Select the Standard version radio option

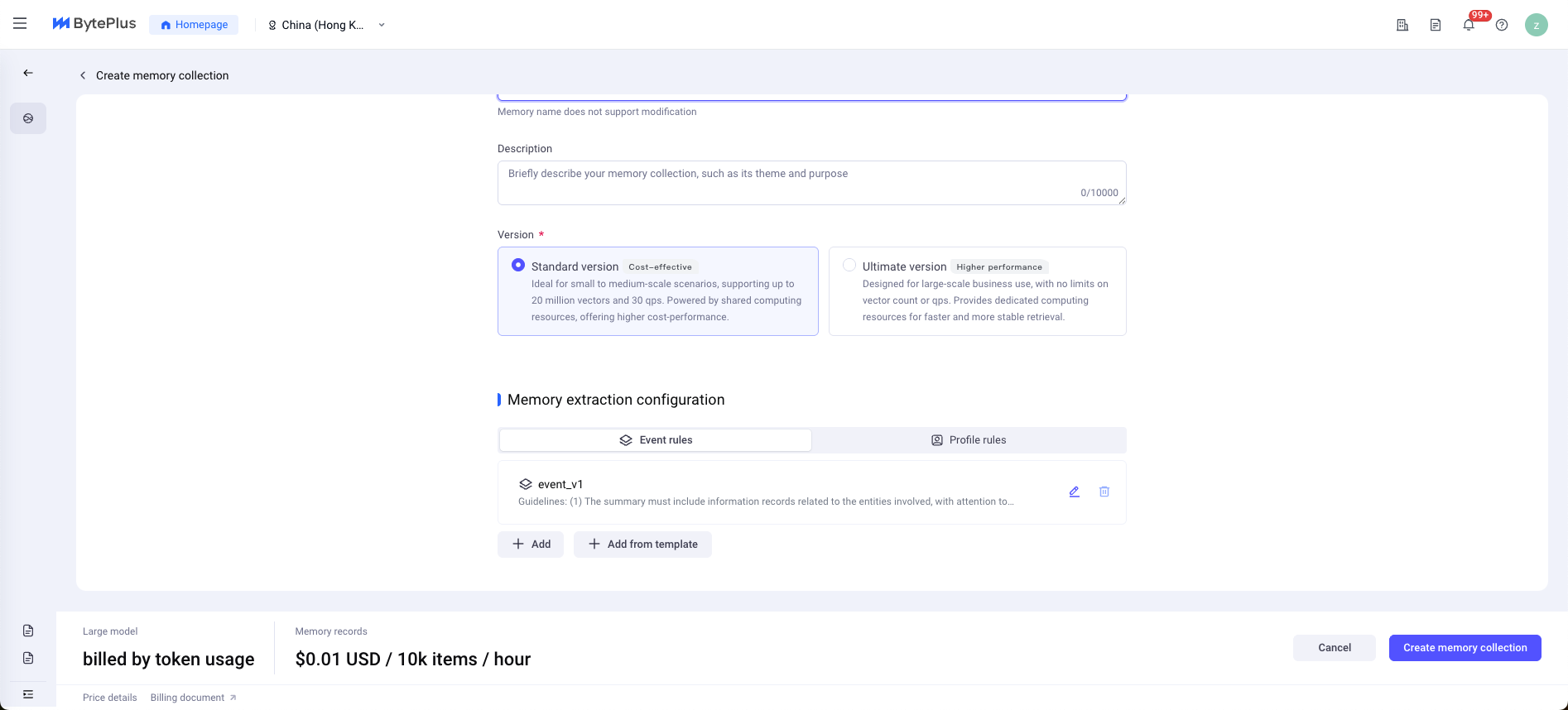[518, 266]
